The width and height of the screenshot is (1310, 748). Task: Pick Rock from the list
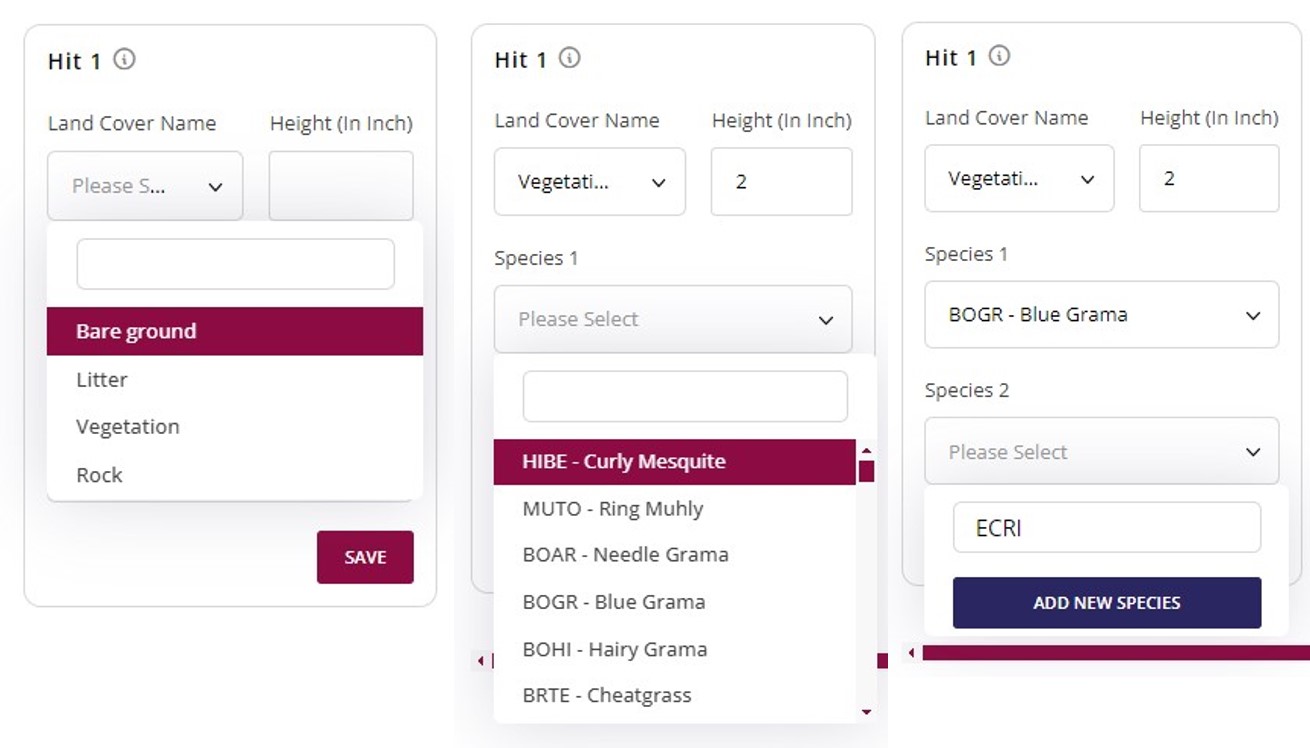point(99,475)
